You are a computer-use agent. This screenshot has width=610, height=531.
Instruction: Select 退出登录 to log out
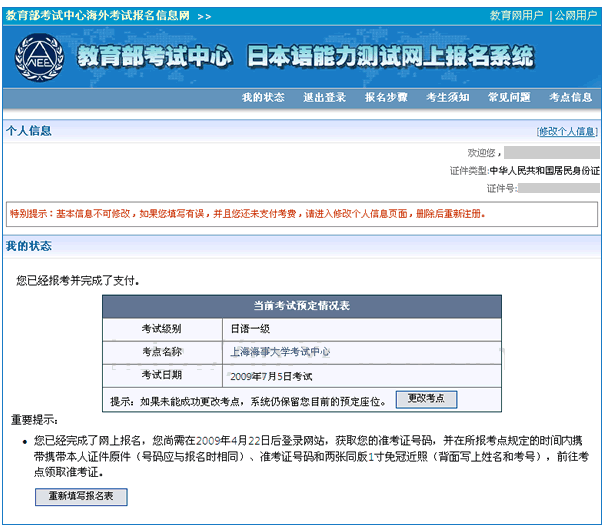324,97
